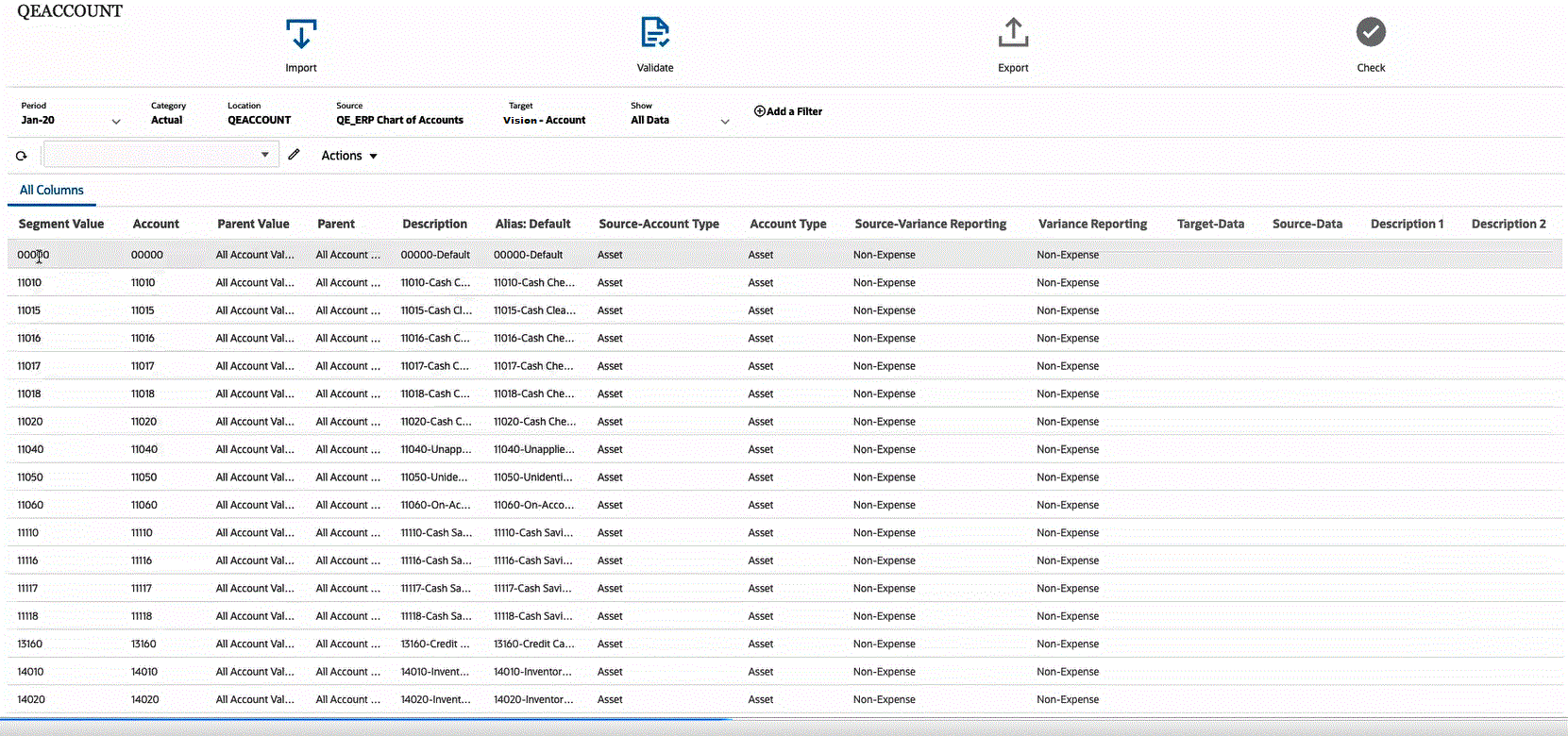Click the Export upload icon
The height and width of the screenshot is (736, 1568).
pyautogui.click(x=1013, y=33)
